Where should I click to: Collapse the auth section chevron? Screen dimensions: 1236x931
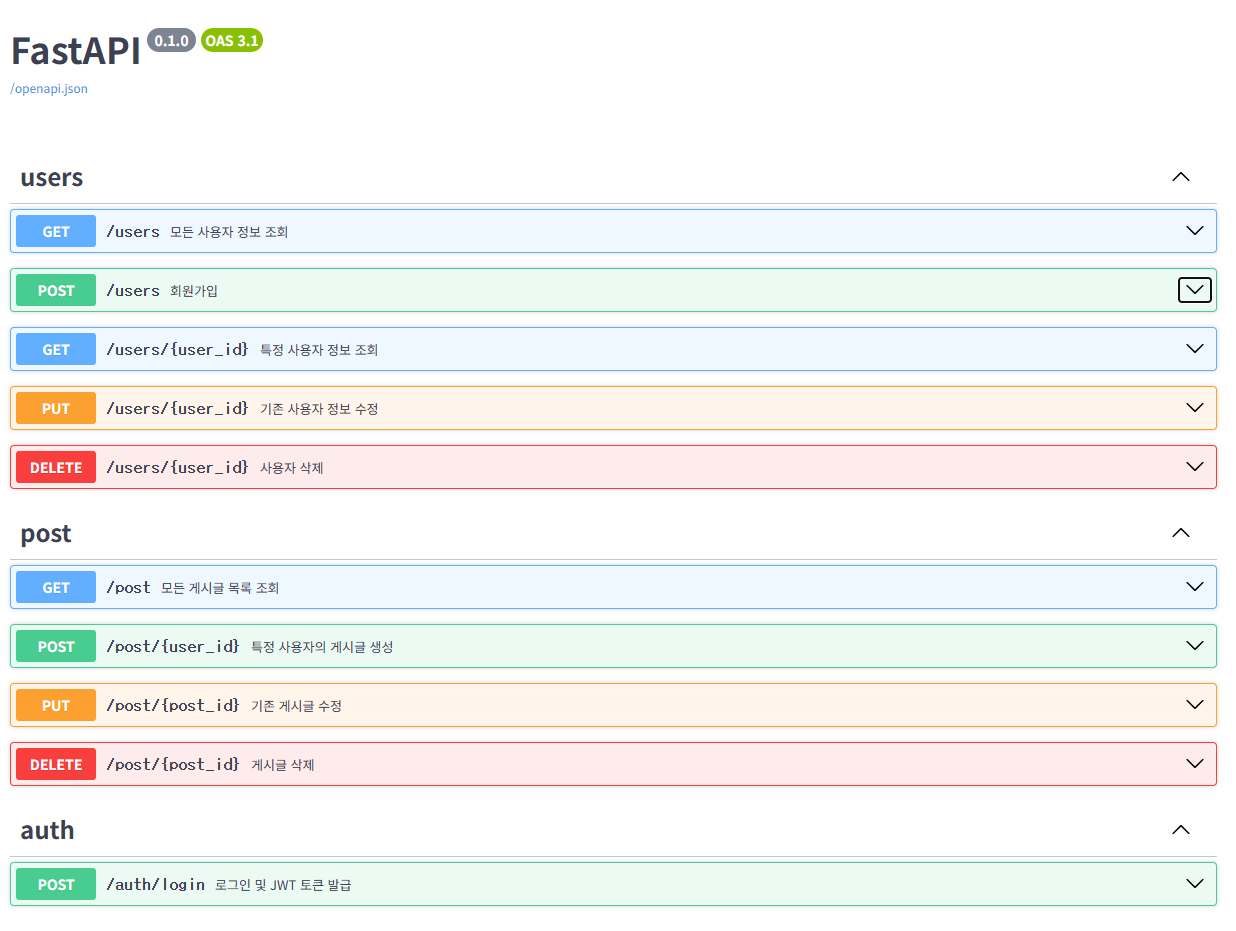1181,830
